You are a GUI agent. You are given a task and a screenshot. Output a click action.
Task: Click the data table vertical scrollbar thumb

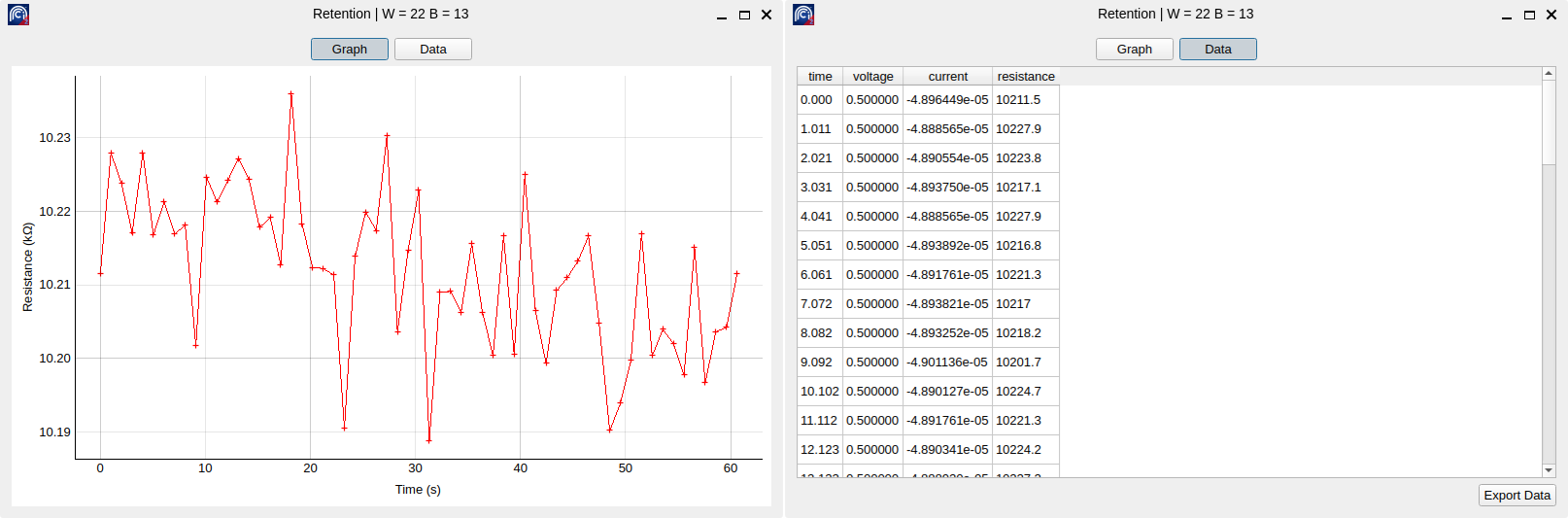[x=1549, y=122]
